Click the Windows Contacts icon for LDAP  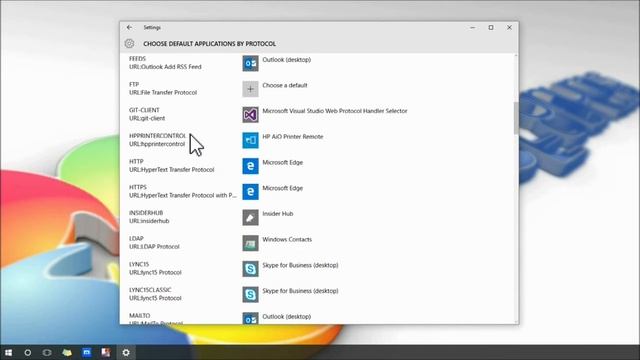click(x=250, y=243)
